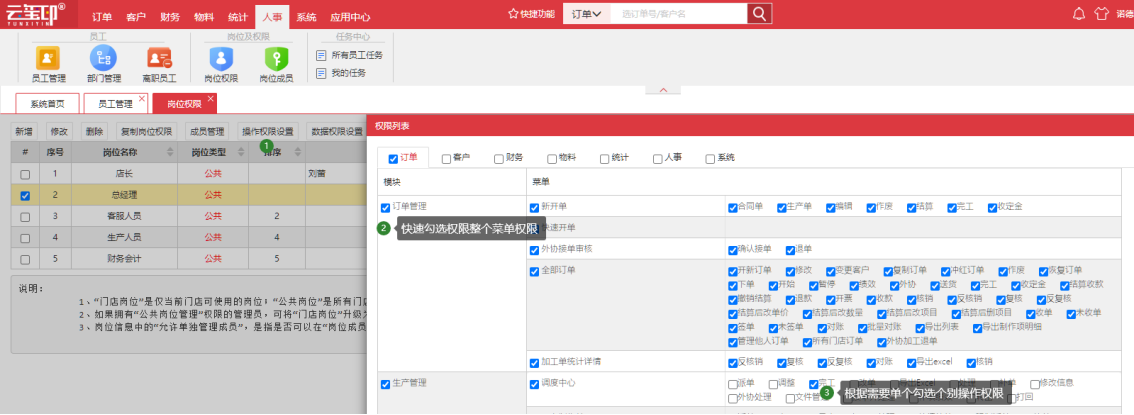Image resolution: width=1134 pixels, height=415 pixels.
Task: Click the 云玺印 logo
Action: [x=35, y=14]
